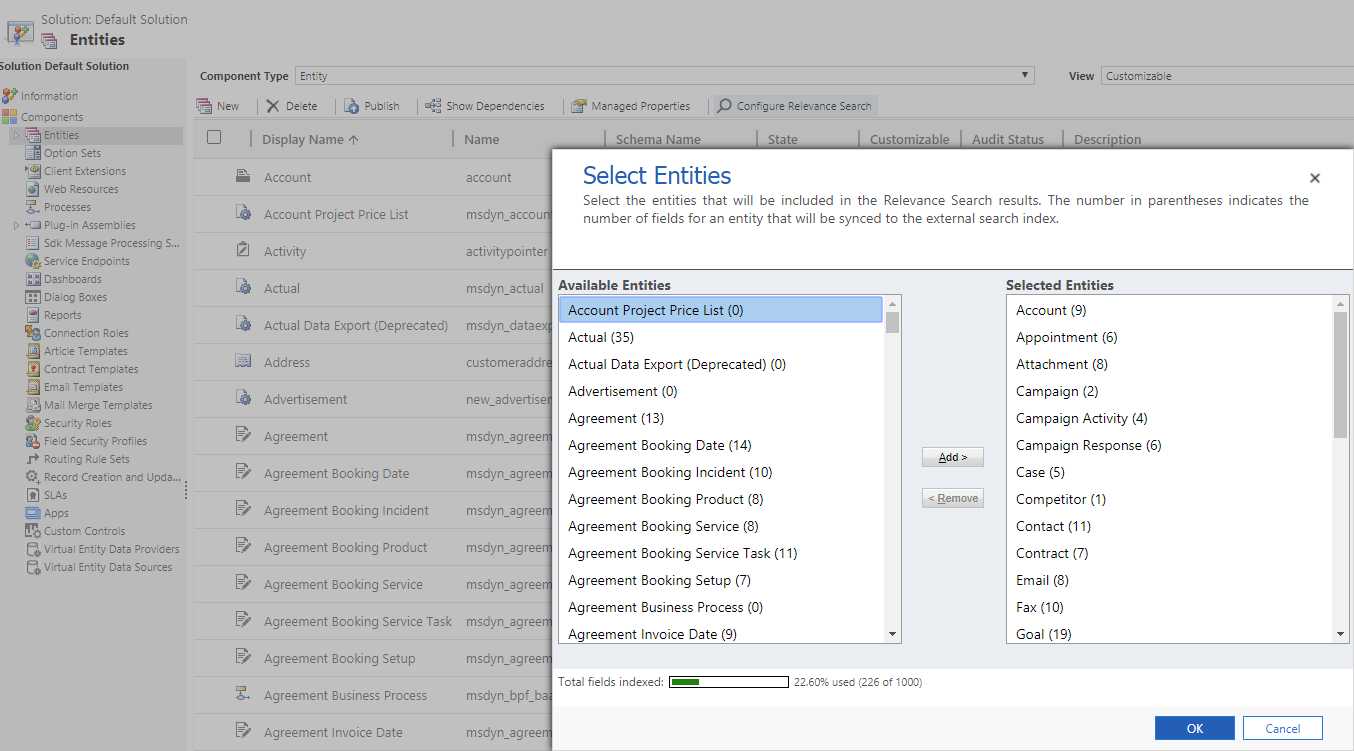Viewport: 1354px width, 751px height.
Task: Open Components in the solution tree
Action: (x=53, y=117)
